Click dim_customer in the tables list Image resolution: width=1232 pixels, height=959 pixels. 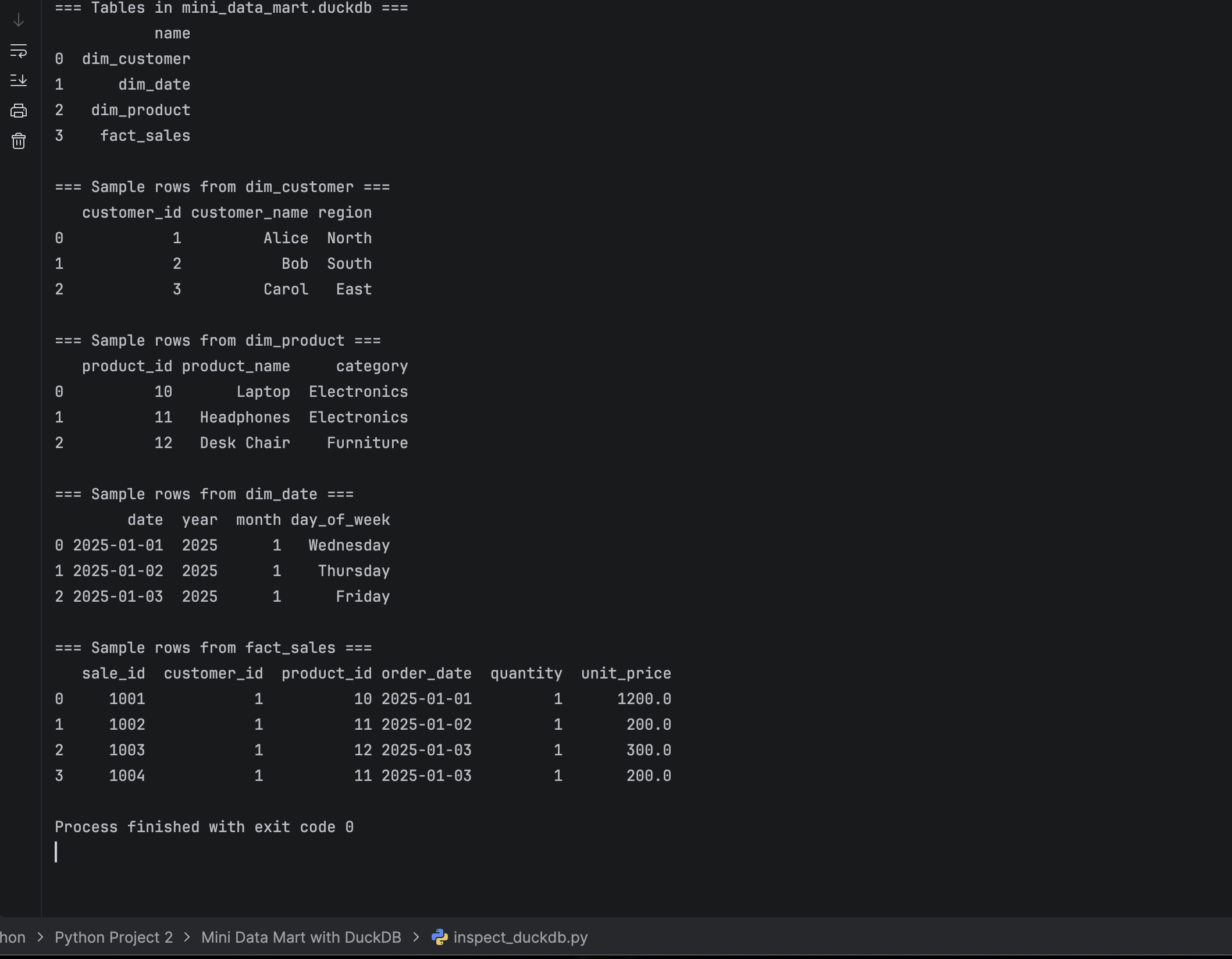point(136,58)
